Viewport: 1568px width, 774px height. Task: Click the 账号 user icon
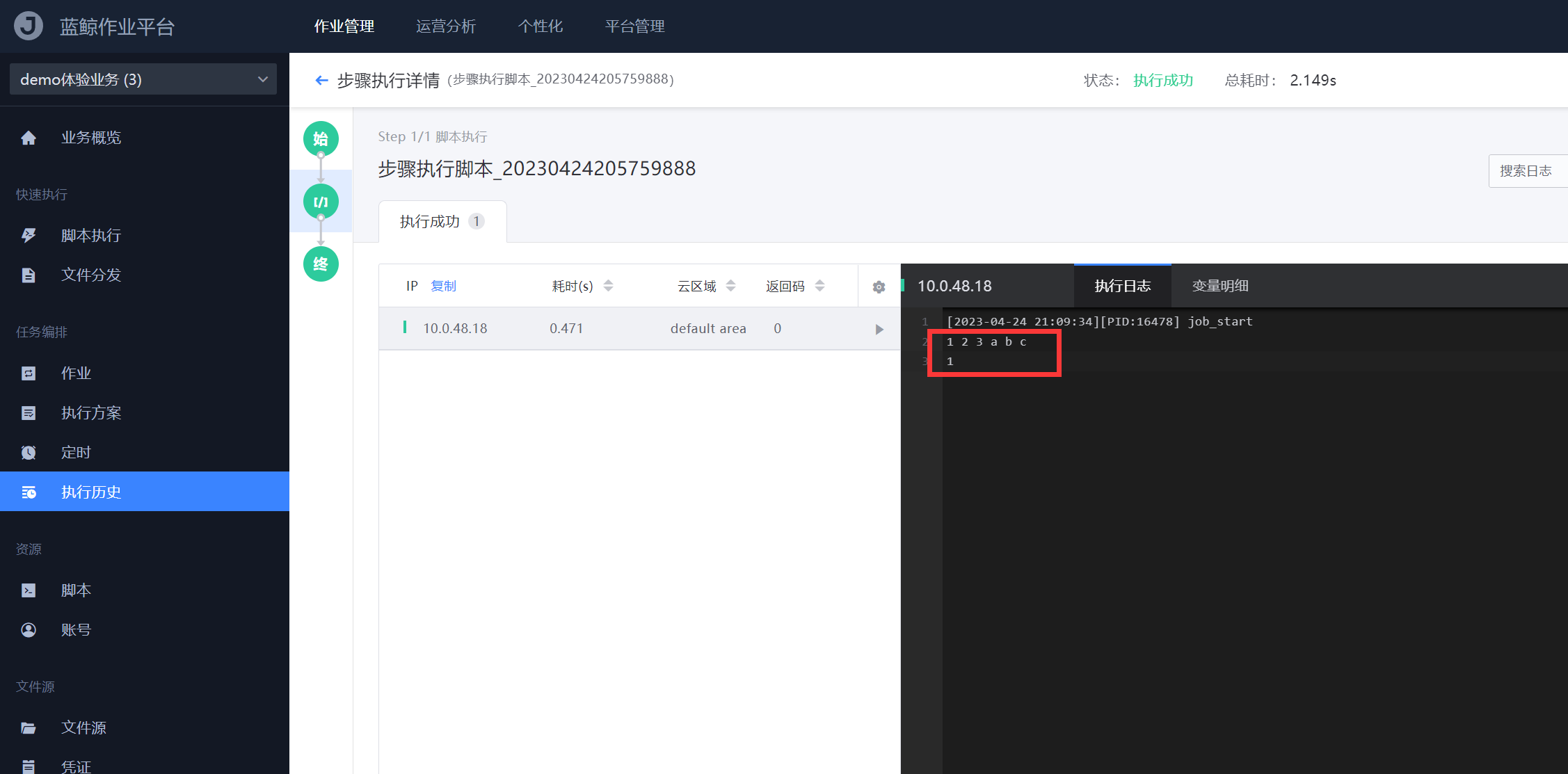coord(29,630)
